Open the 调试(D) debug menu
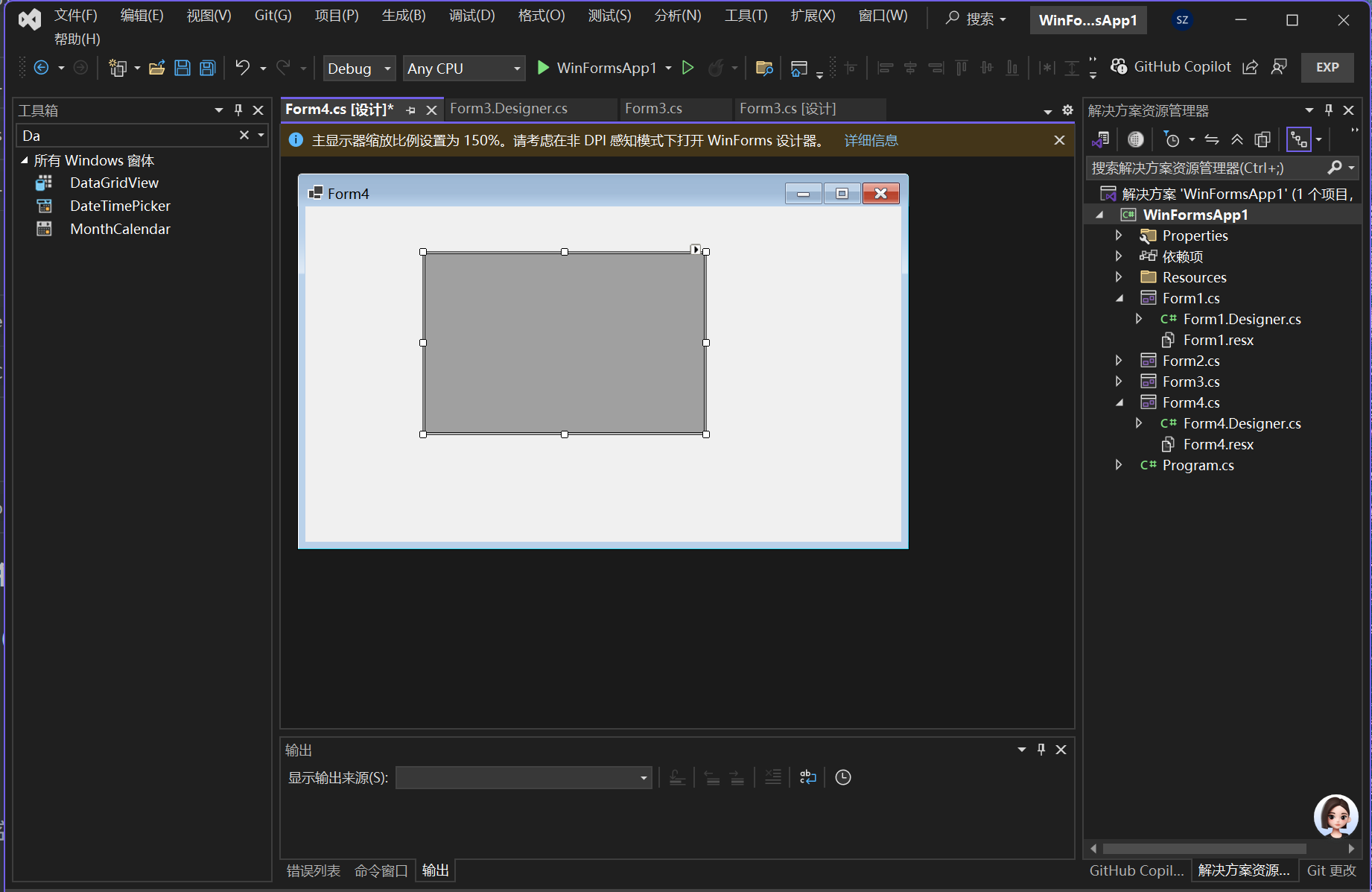This screenshot has width=1372, height=892. coord(471,15)
